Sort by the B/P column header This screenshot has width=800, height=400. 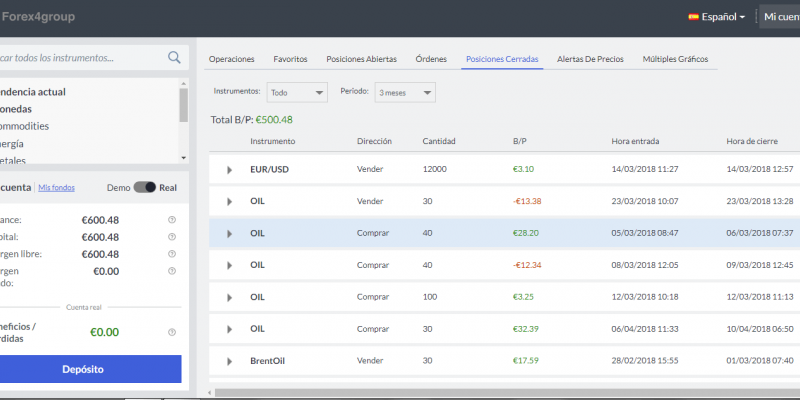point(519,141)
